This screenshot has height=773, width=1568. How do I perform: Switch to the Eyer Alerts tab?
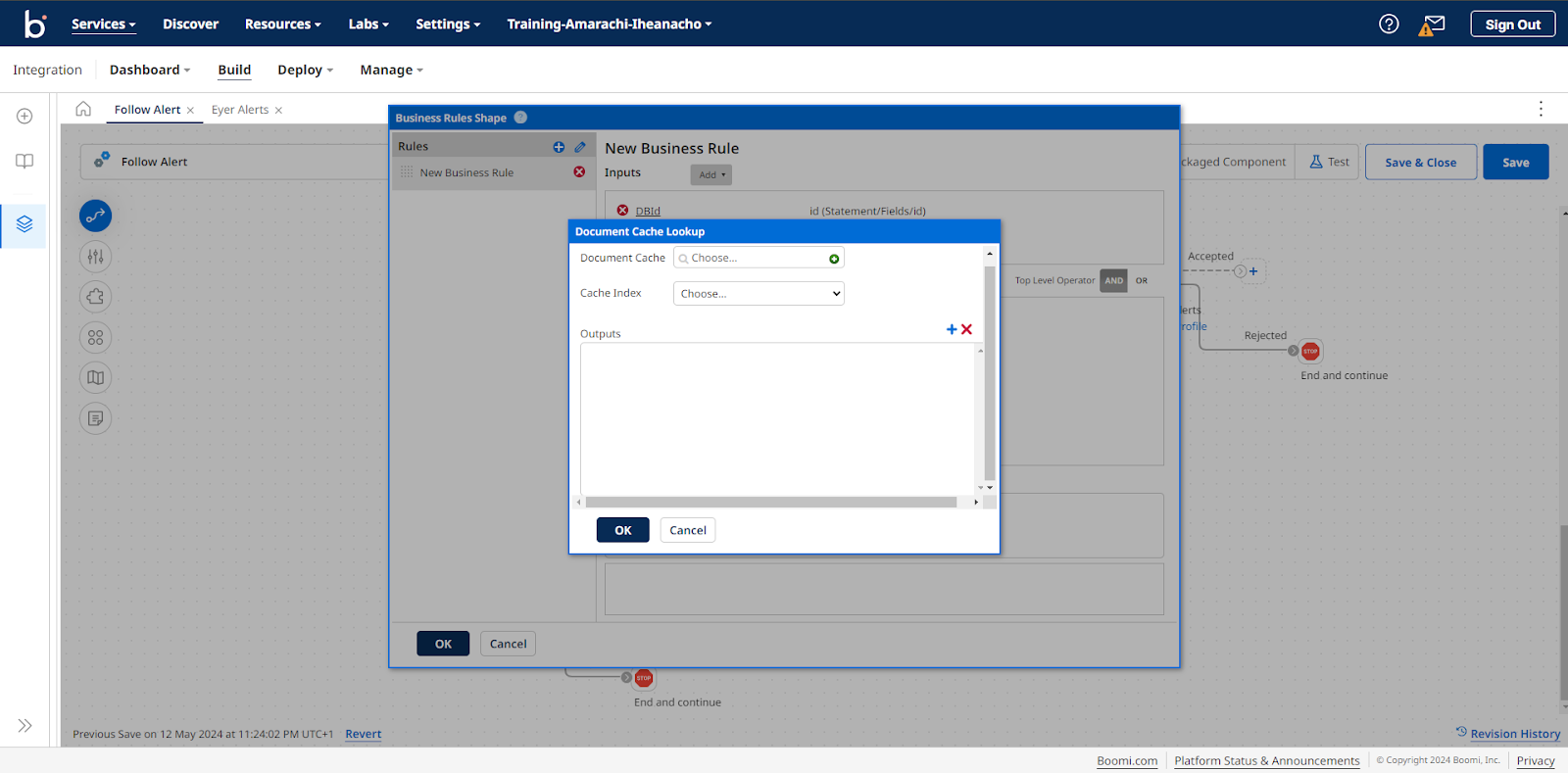[x=240, y=110]
